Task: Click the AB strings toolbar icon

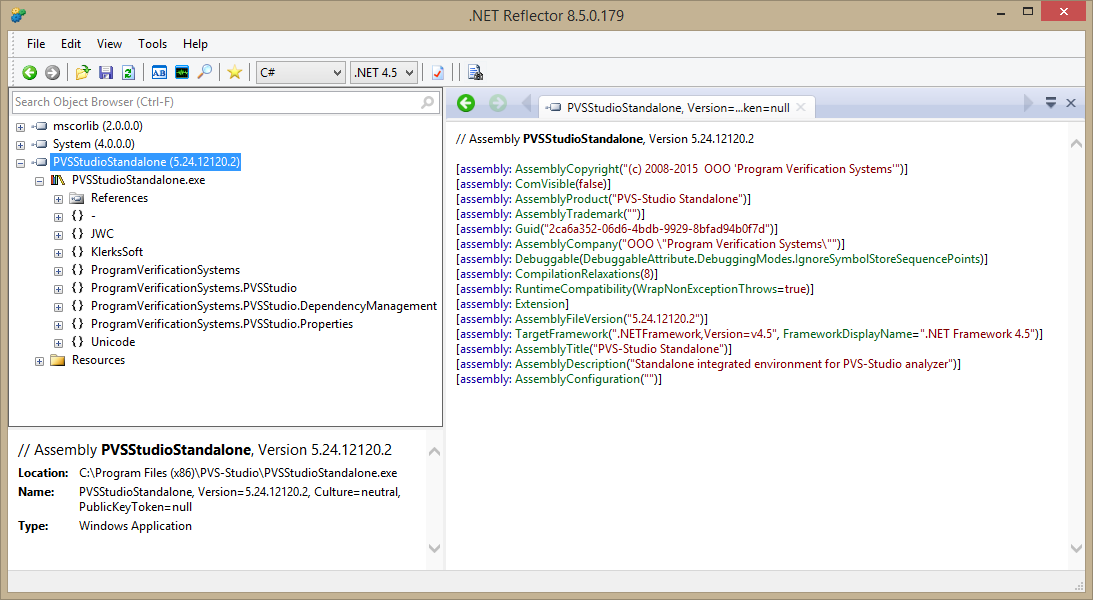Action: pos(159,72)
